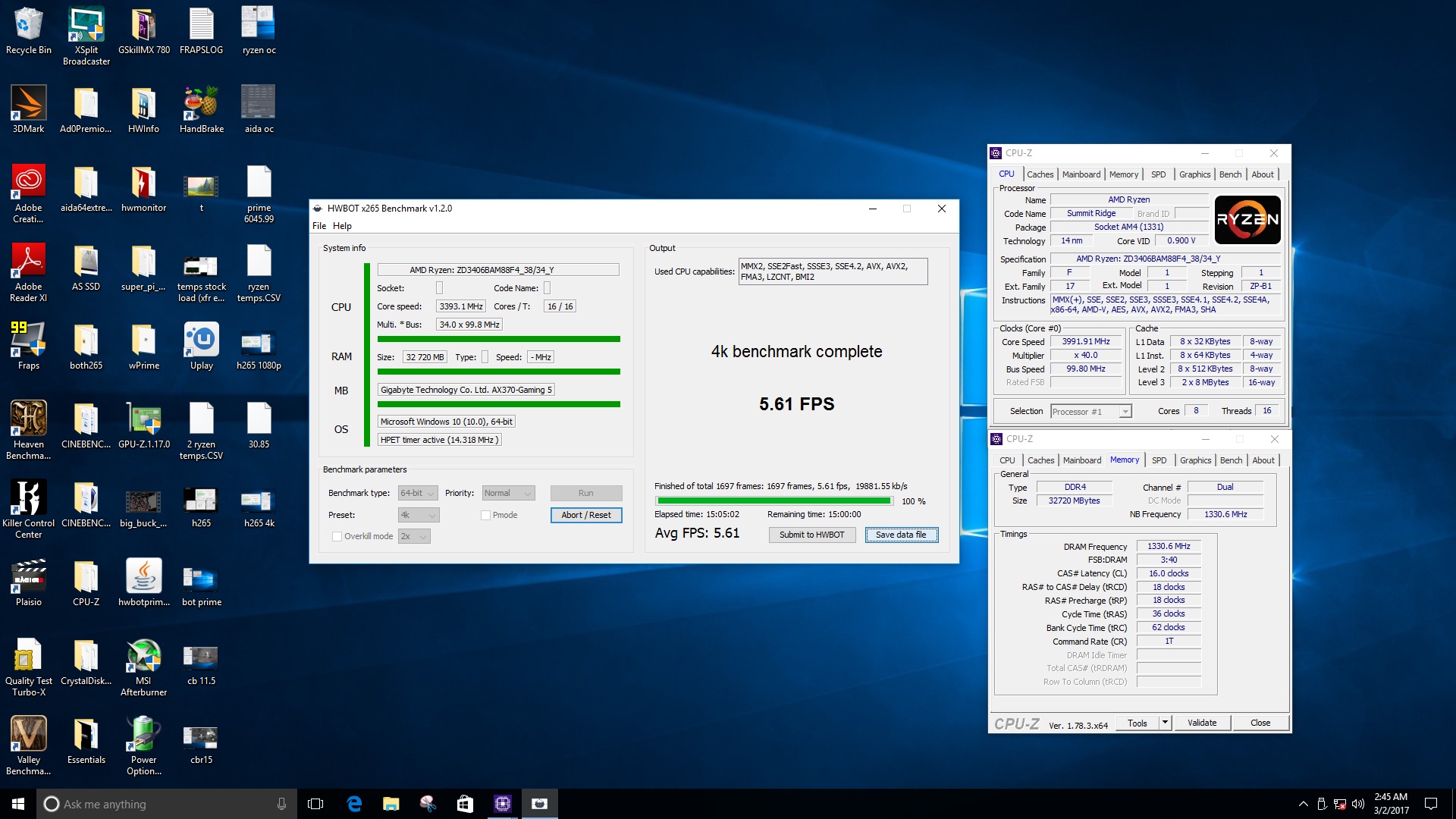Click the CPU-Z Tools button
Viewport: 1456px width, 819px height.
click(1137, 723)
